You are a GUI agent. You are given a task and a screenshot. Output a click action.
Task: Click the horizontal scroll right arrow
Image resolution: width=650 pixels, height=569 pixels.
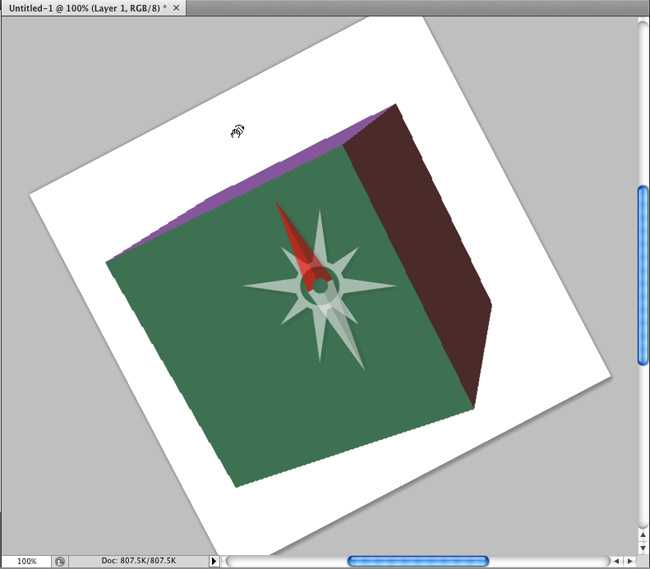click(x=630, y=562)
